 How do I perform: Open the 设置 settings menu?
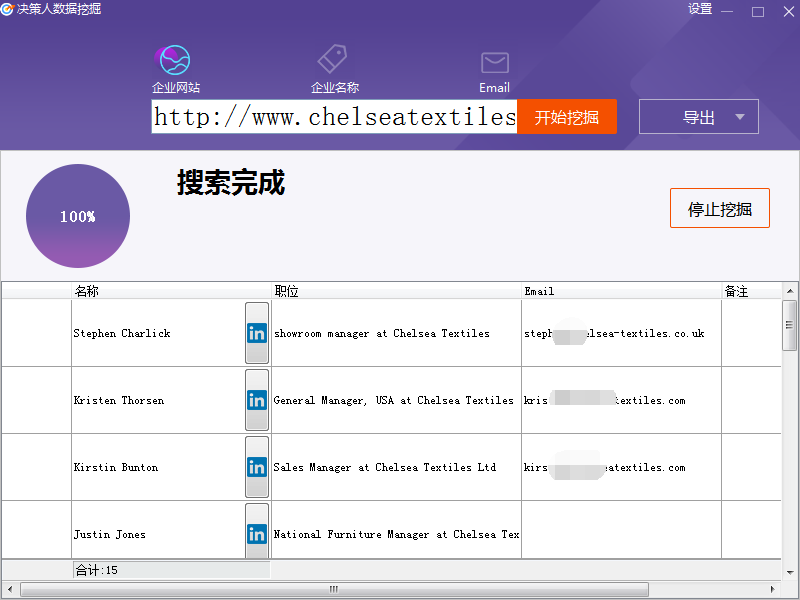(699, 9)
